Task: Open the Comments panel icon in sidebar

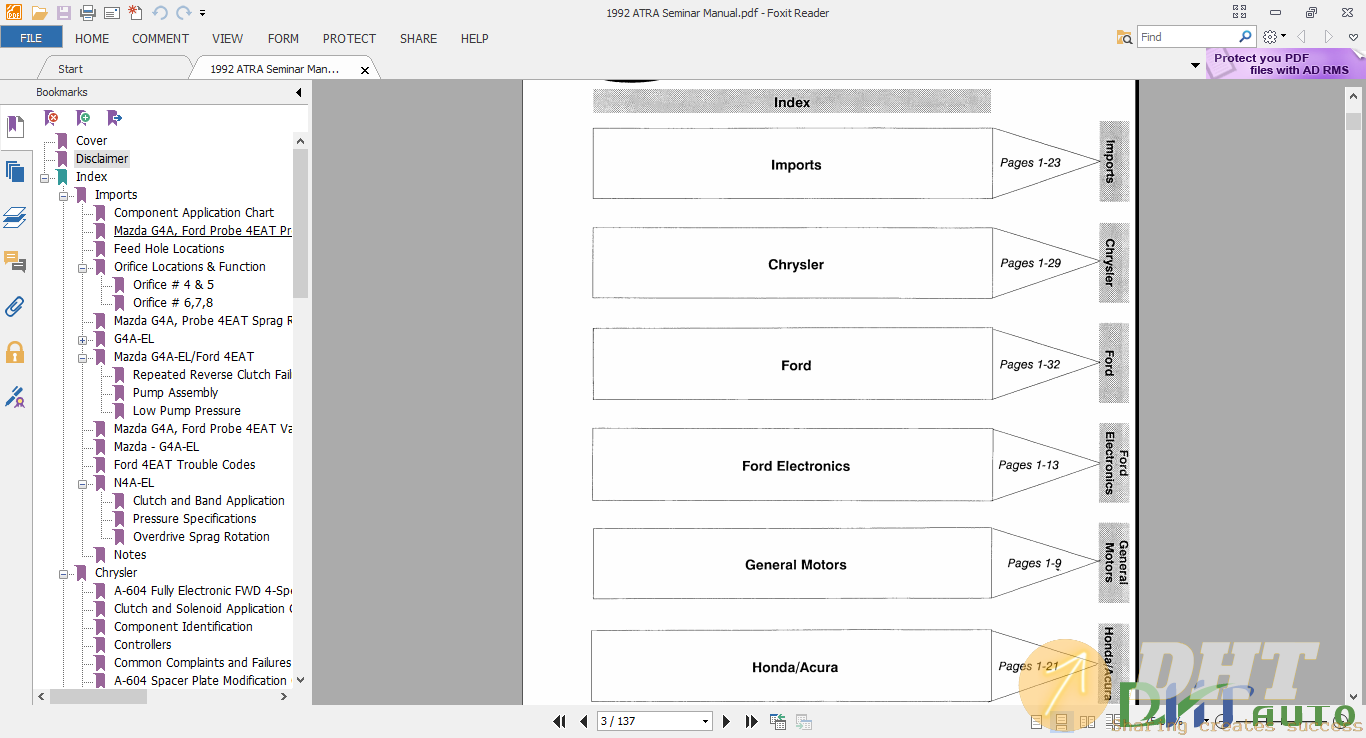Action: [15, 262]
